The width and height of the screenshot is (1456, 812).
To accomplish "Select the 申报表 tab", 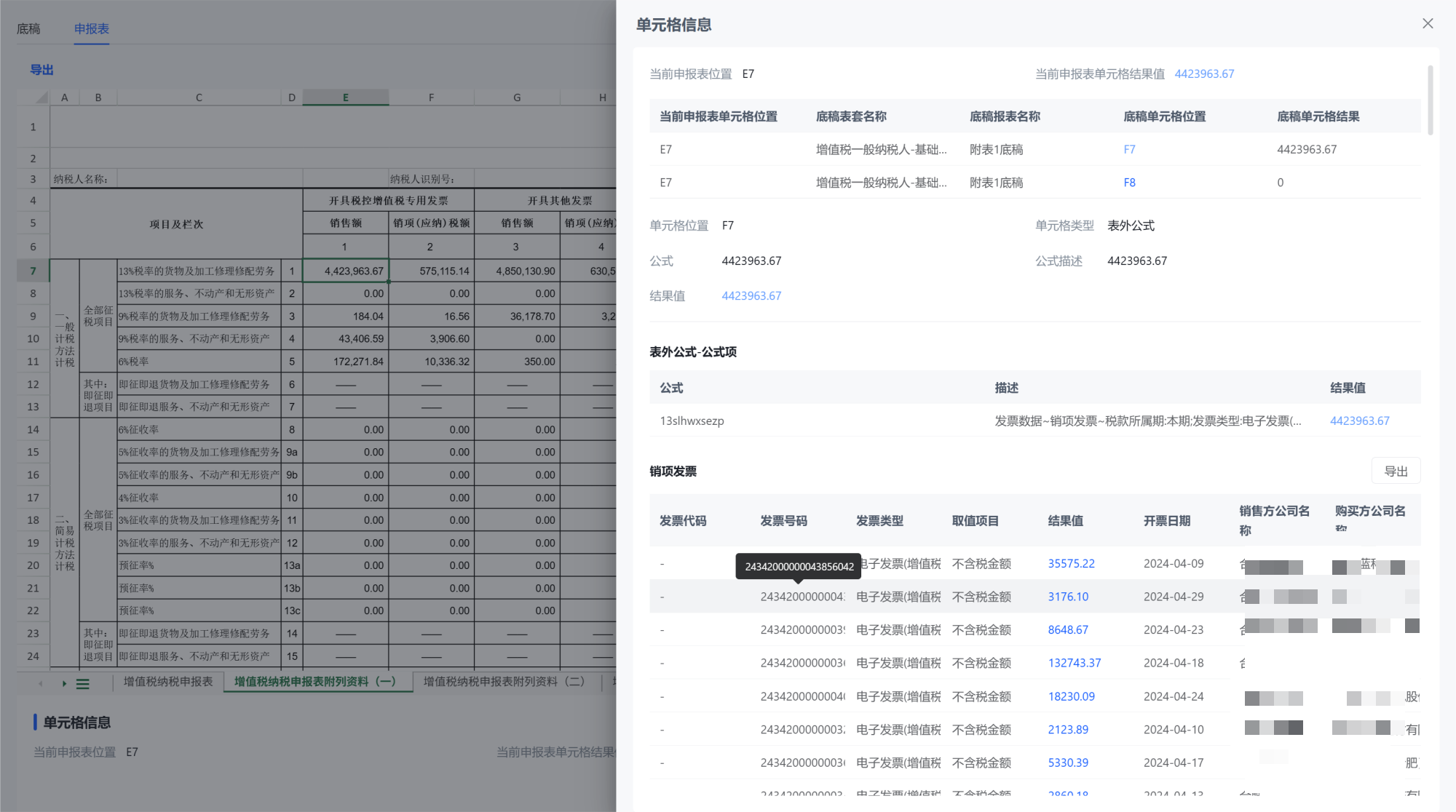I will [92, 28].
